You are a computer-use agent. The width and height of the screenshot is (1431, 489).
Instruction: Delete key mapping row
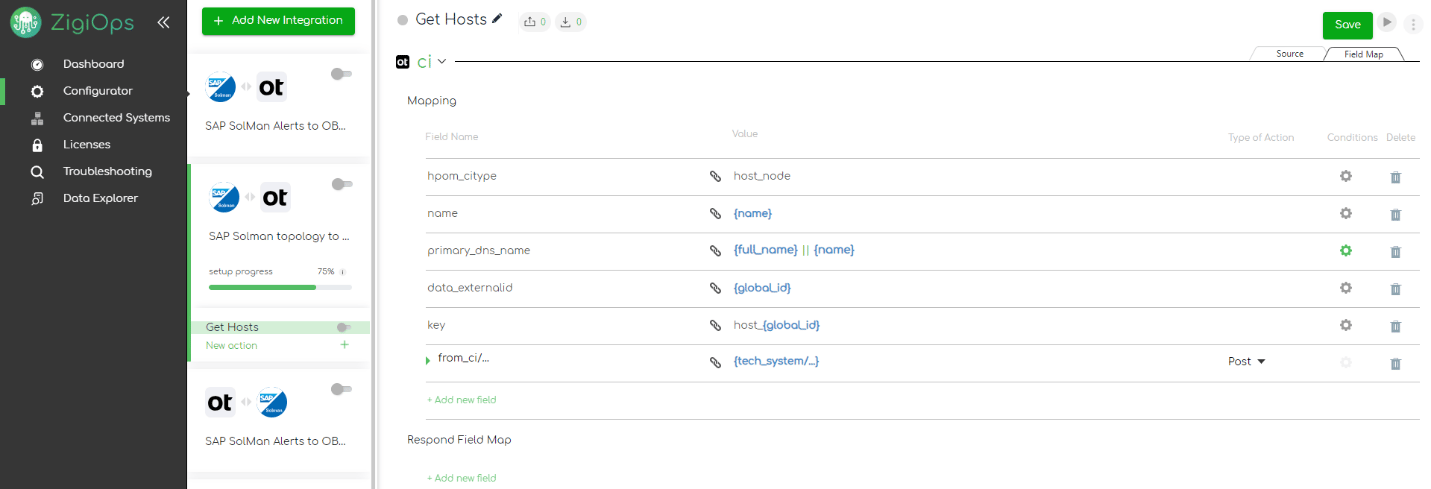pos(1396,327)
